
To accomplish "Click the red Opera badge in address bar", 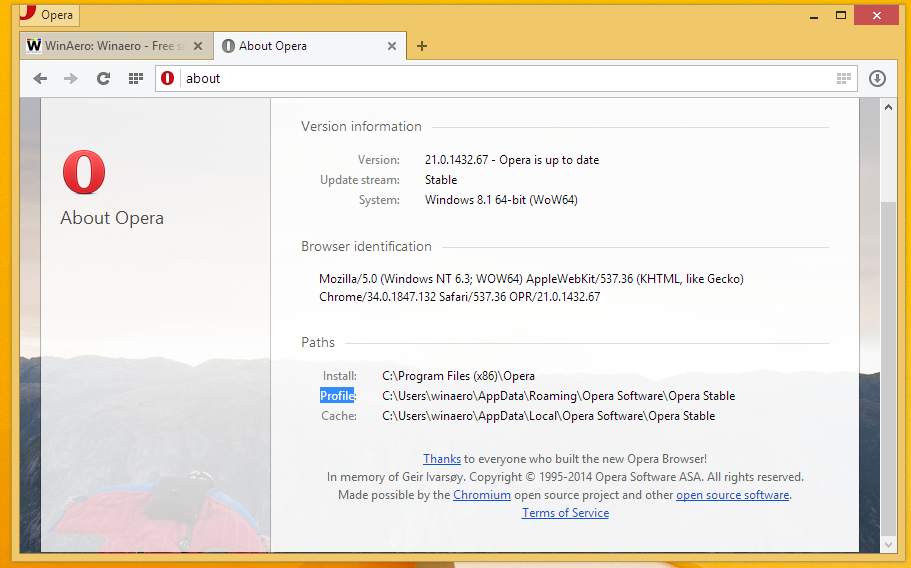I will [x=167, y=78].
